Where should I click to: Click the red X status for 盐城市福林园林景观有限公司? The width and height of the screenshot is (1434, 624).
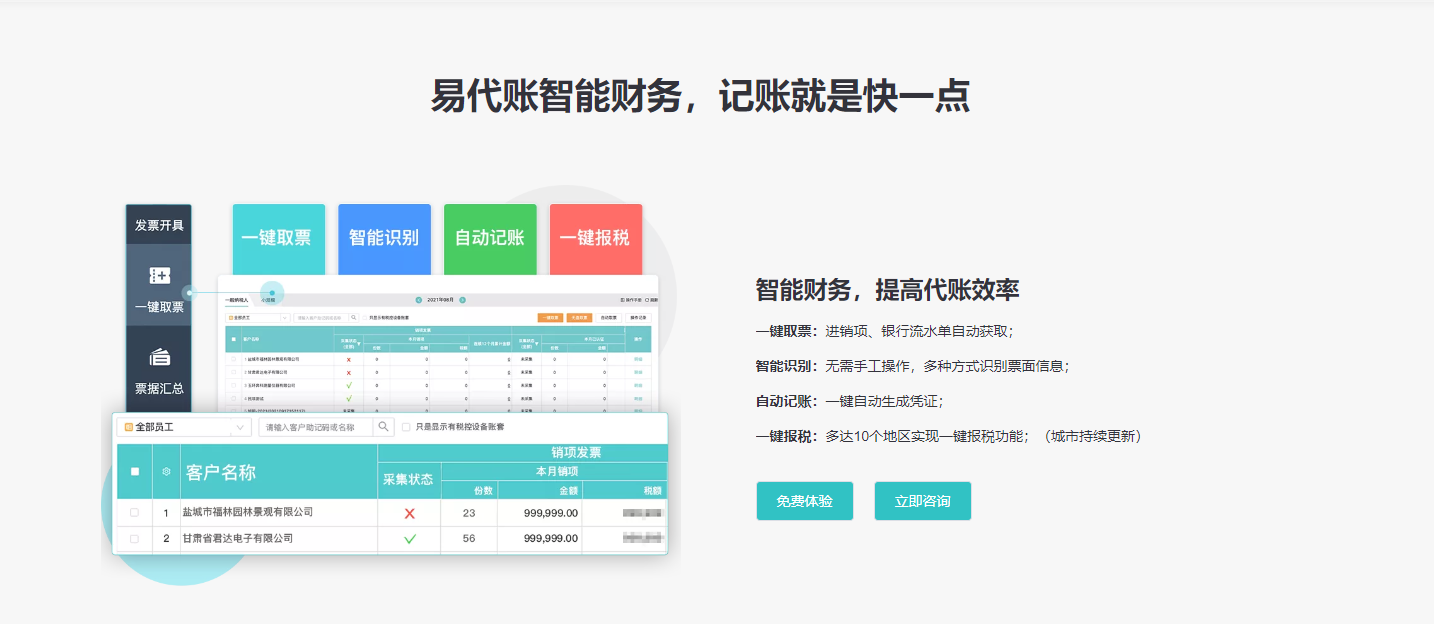click(x=409, y=513)
